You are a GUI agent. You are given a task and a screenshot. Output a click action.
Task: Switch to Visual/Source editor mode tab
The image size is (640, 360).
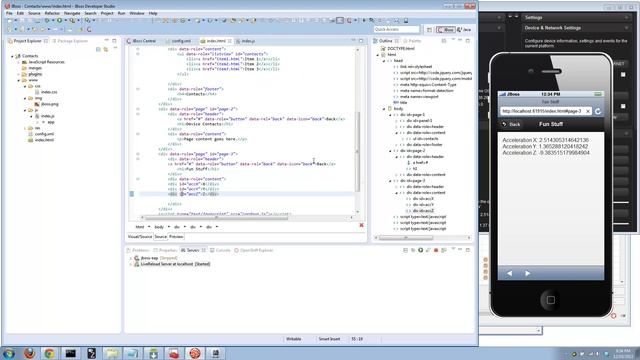(x=140, y=237)
